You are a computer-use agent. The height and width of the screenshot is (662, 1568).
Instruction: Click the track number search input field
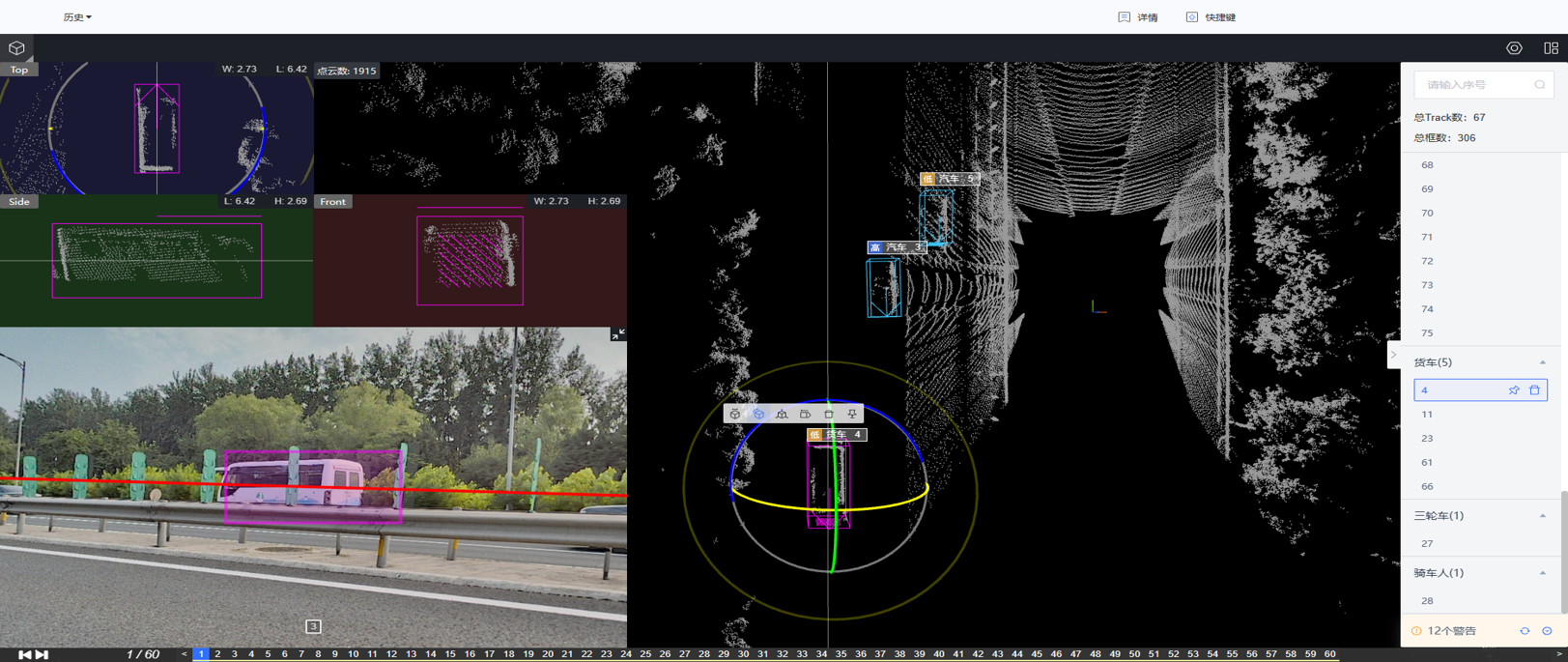pos(1476,85)
